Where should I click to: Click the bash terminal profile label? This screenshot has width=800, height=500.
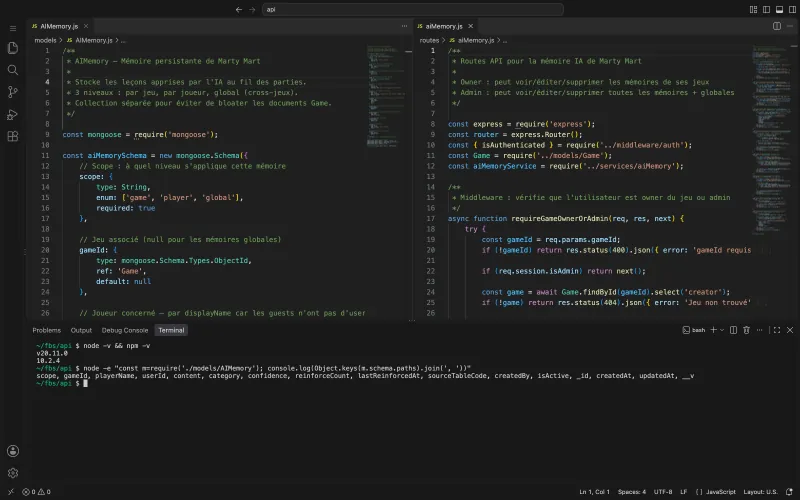tap(694, 330)
